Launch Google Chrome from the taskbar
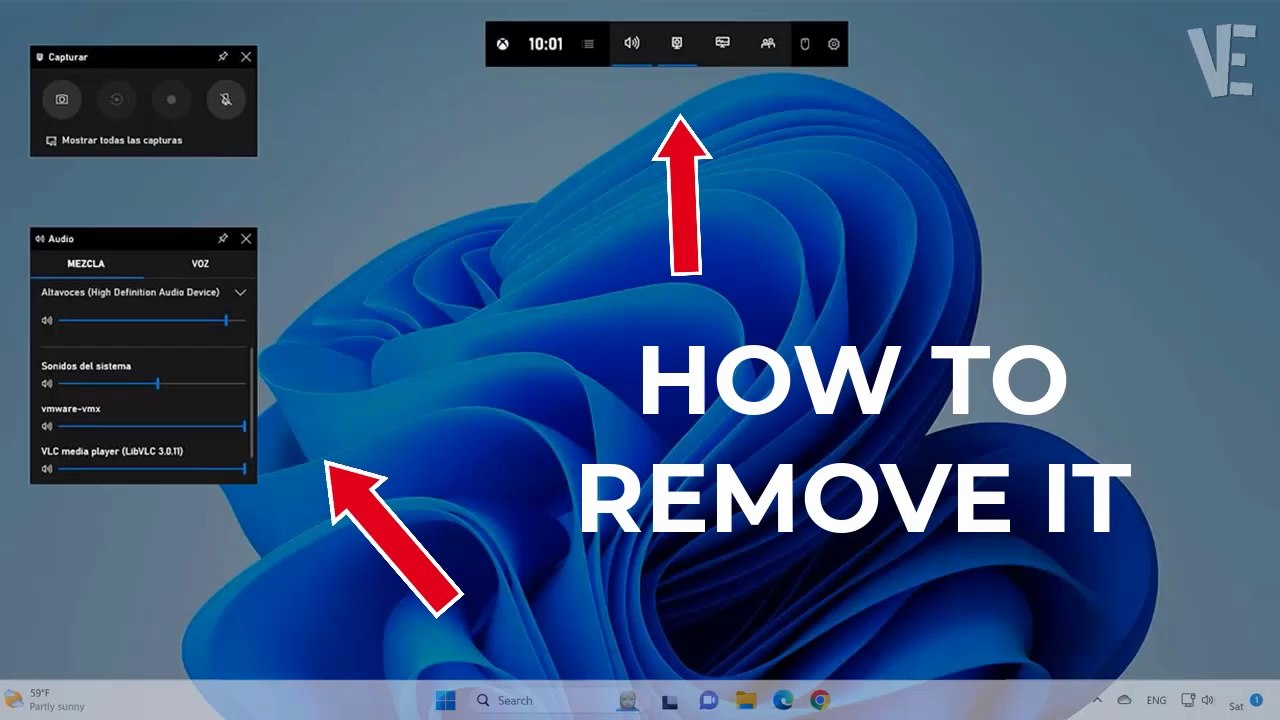This screenshot has height=720, width=1280. 820,700
